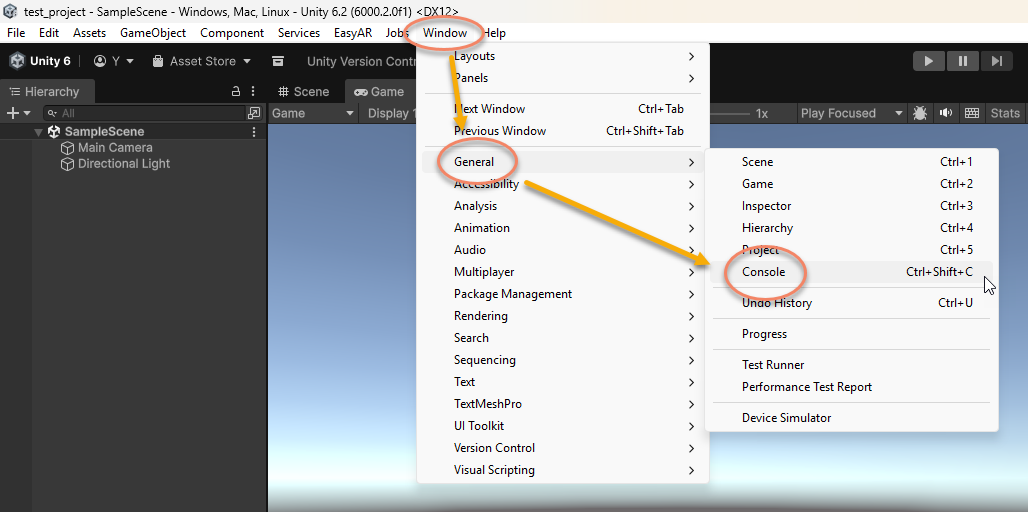The width and height of the screenshot is (1028, 512).
Task: Collapse the SampleScene tree arrow
Action: (x=38, y=132)
